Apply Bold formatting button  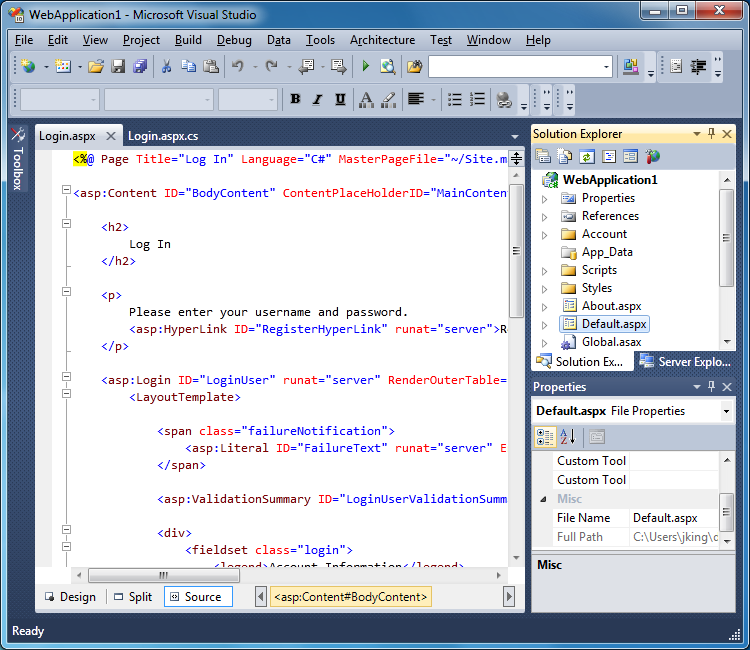(296, 99)
